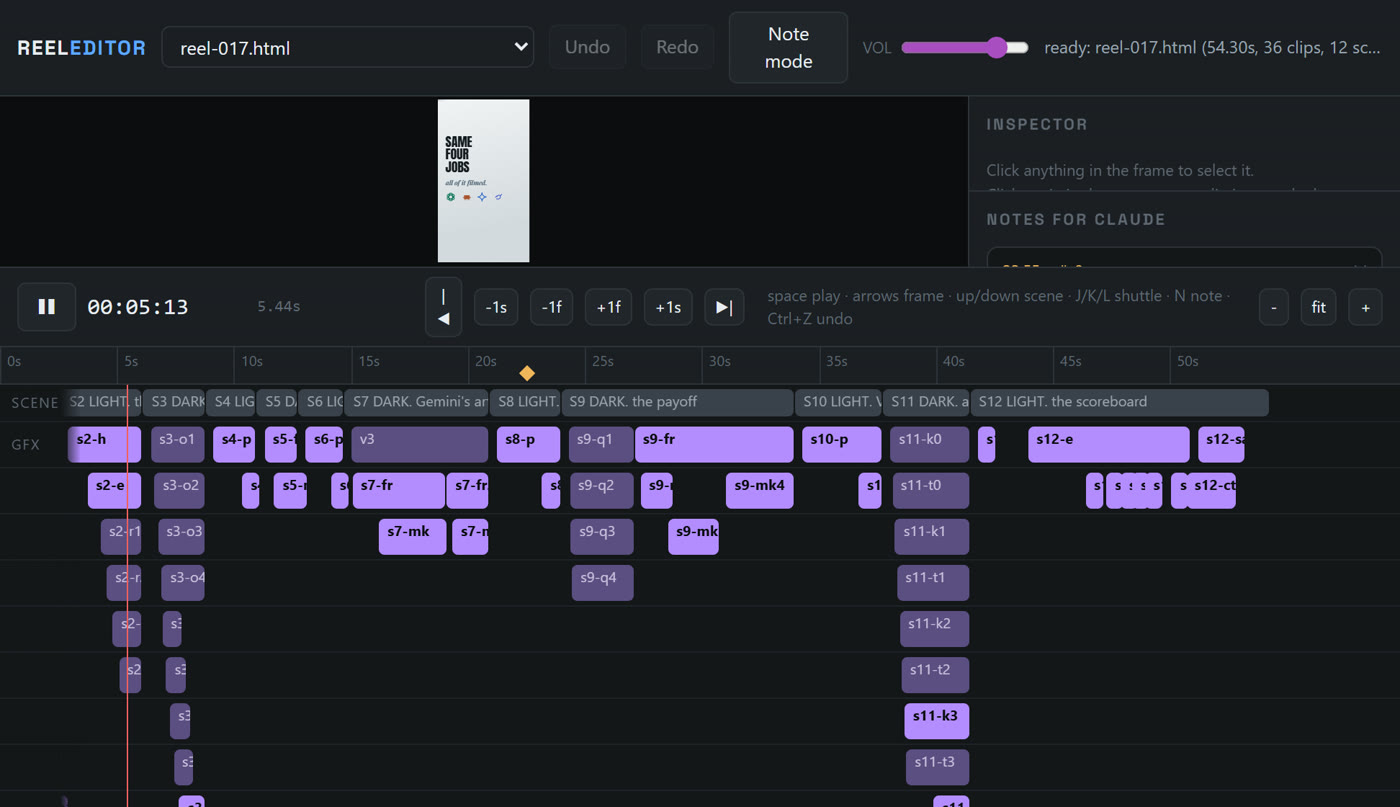The width and height of the screenshot is (1400, 807).
Task: Advance one second with +1s
Action: click(668, 307)
